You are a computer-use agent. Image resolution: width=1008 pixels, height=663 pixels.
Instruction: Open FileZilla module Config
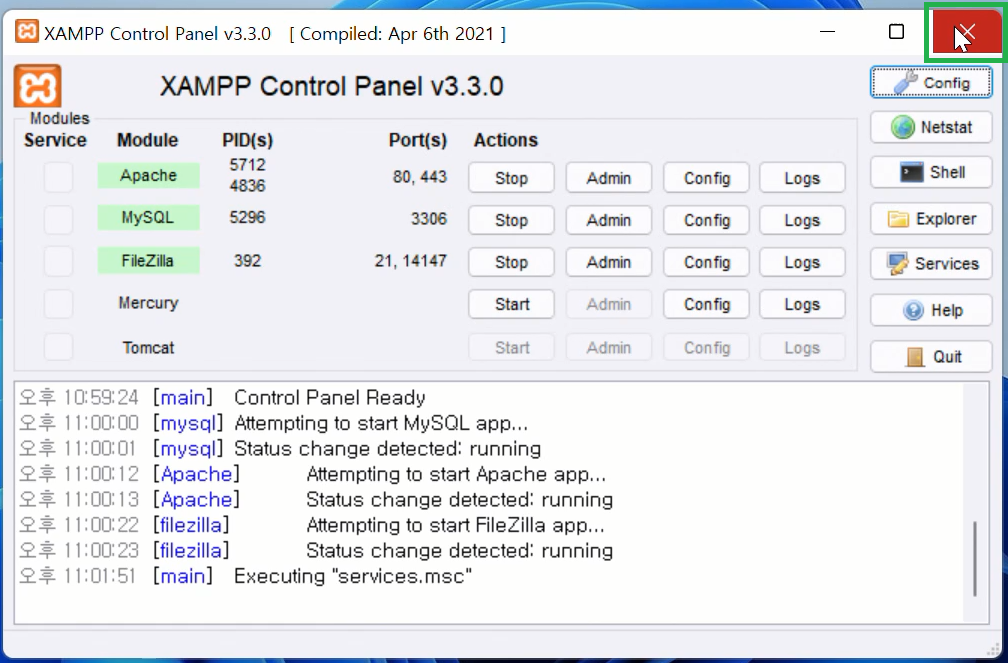[x=706, y=262]
